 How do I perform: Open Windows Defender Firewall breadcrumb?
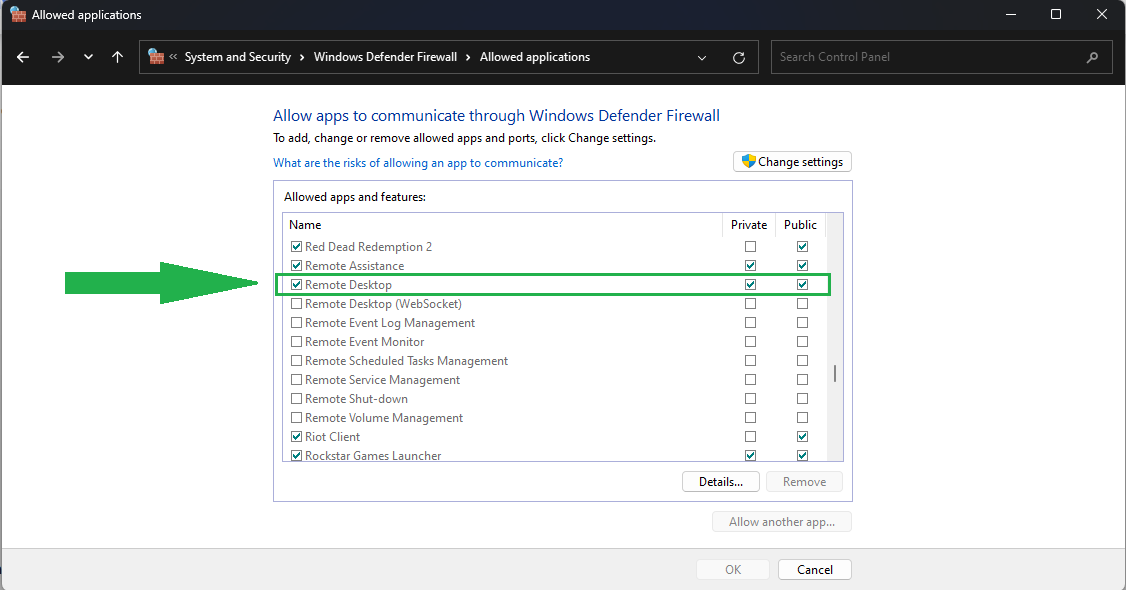[x=385, y=57]
